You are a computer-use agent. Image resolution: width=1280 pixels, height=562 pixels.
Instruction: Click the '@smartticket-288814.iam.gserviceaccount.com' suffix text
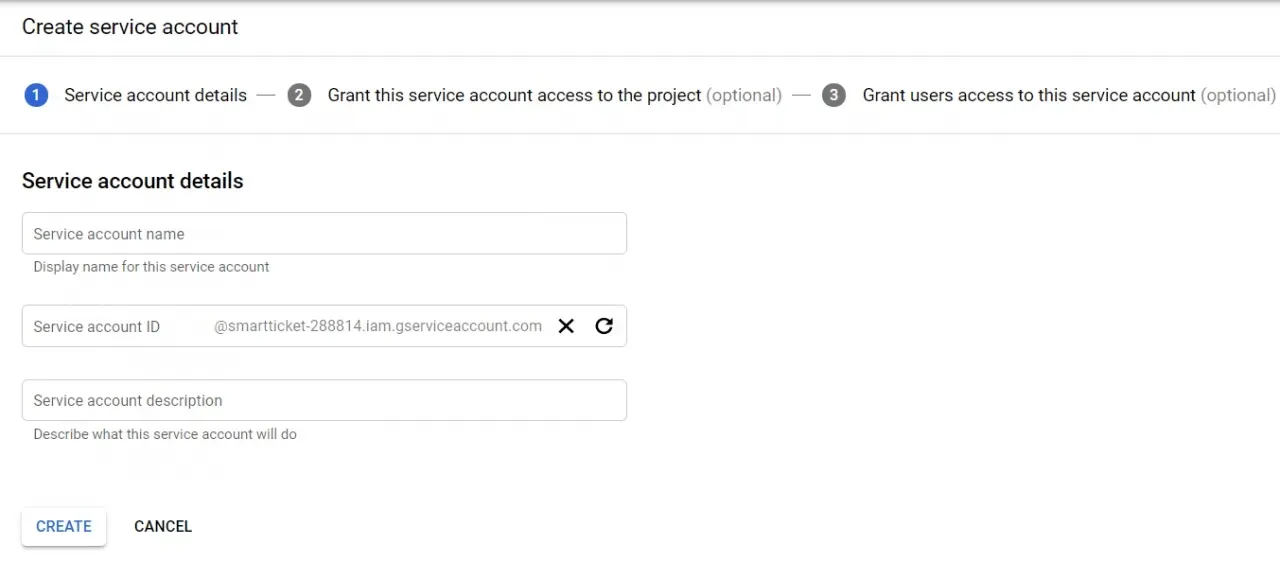pos(378,326)
